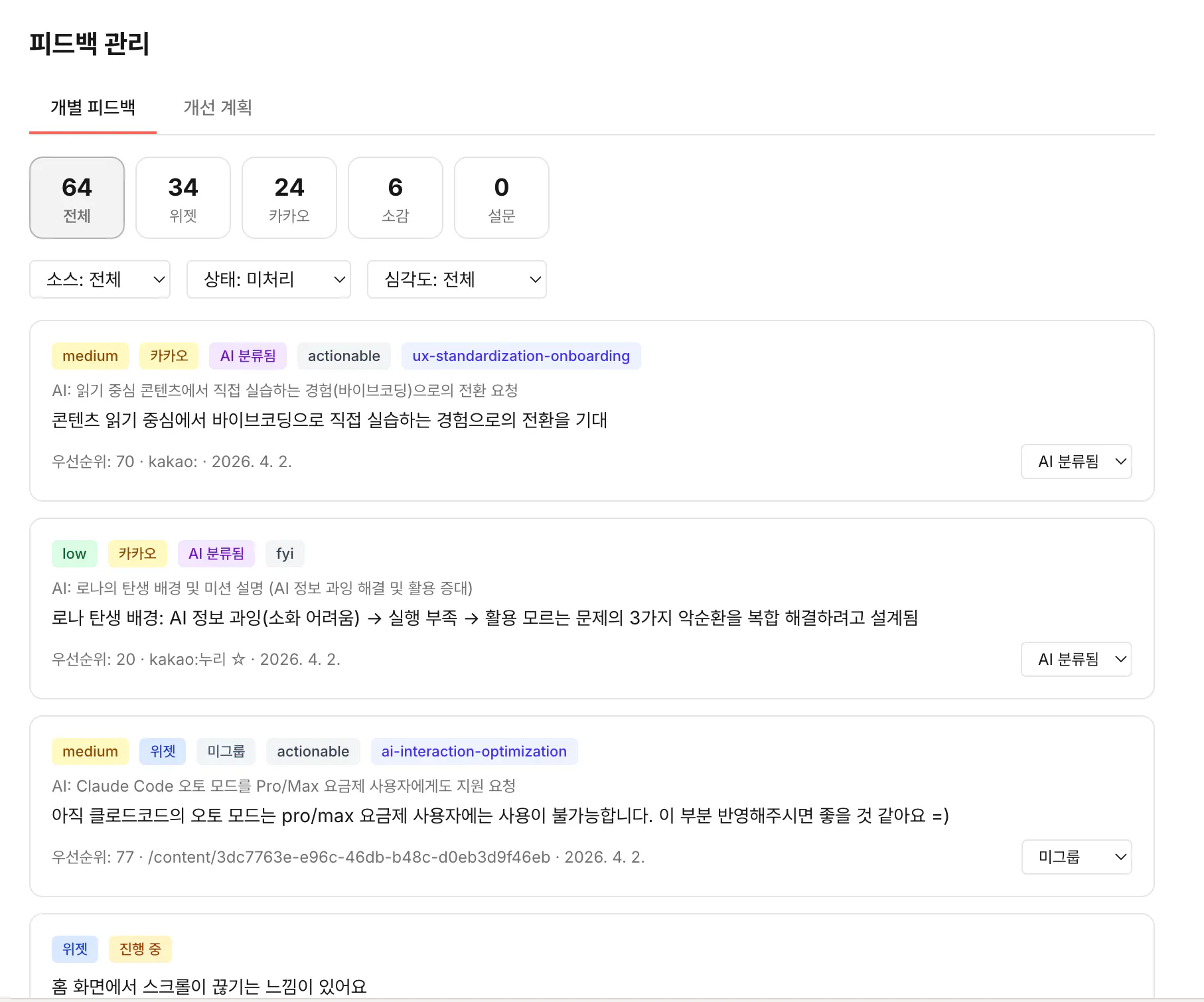
Task: Show the 6 소감 feedback card
Action: [396, 198]
